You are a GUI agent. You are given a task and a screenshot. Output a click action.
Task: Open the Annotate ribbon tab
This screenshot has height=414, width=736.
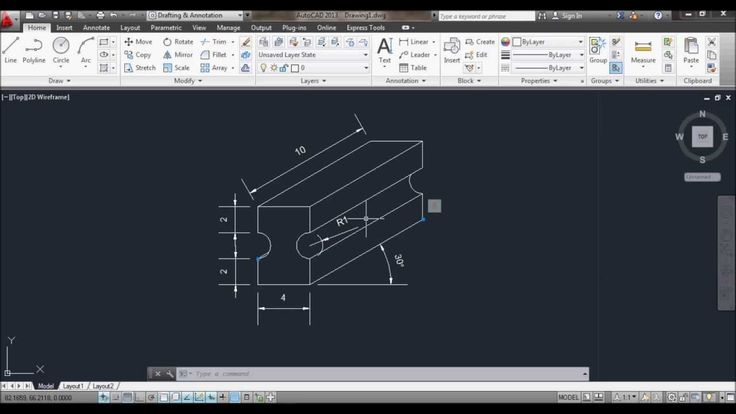(x=96, y=28)
